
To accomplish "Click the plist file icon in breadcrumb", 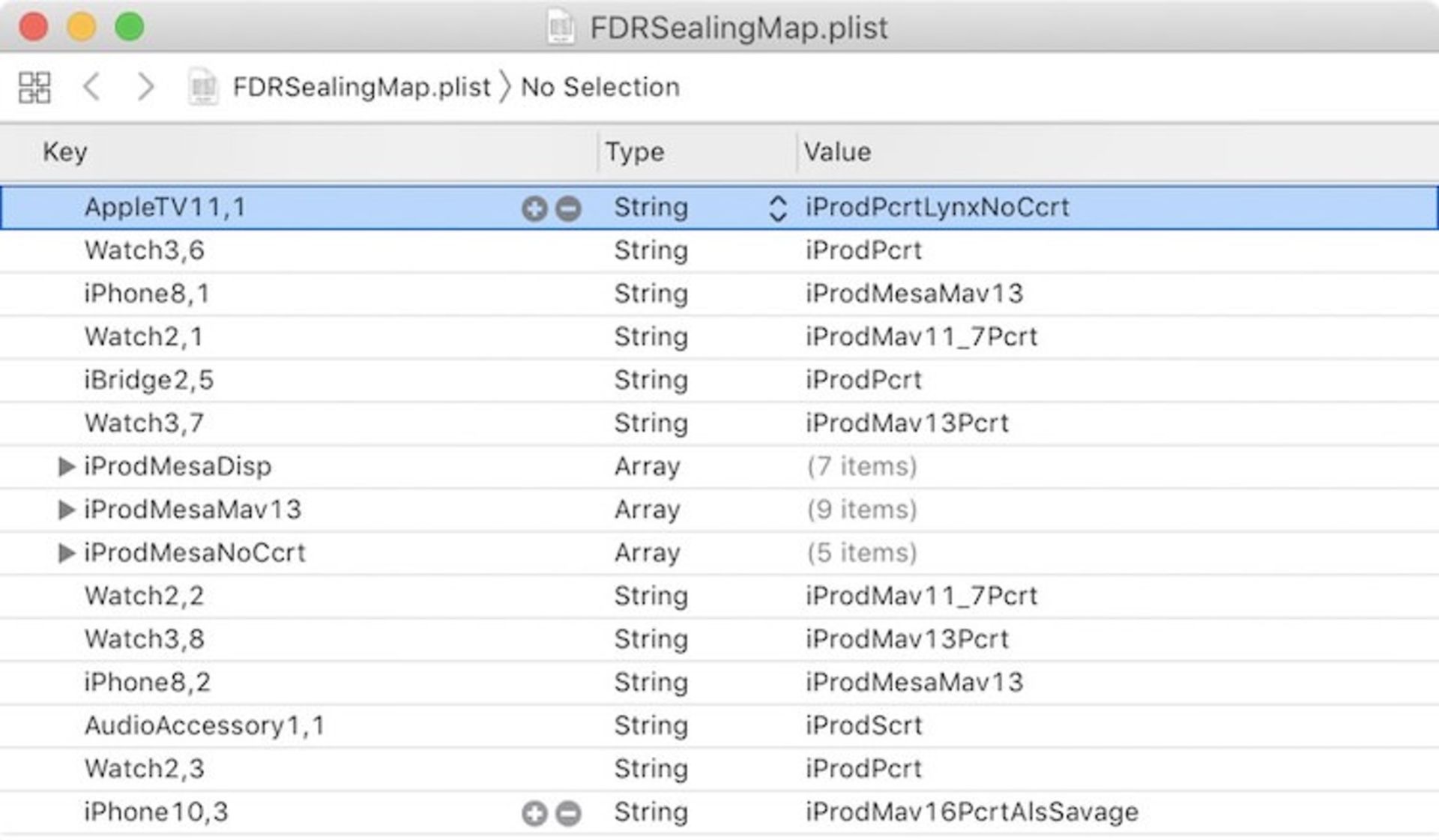I will pyautogui.click(x=202, y=87).
